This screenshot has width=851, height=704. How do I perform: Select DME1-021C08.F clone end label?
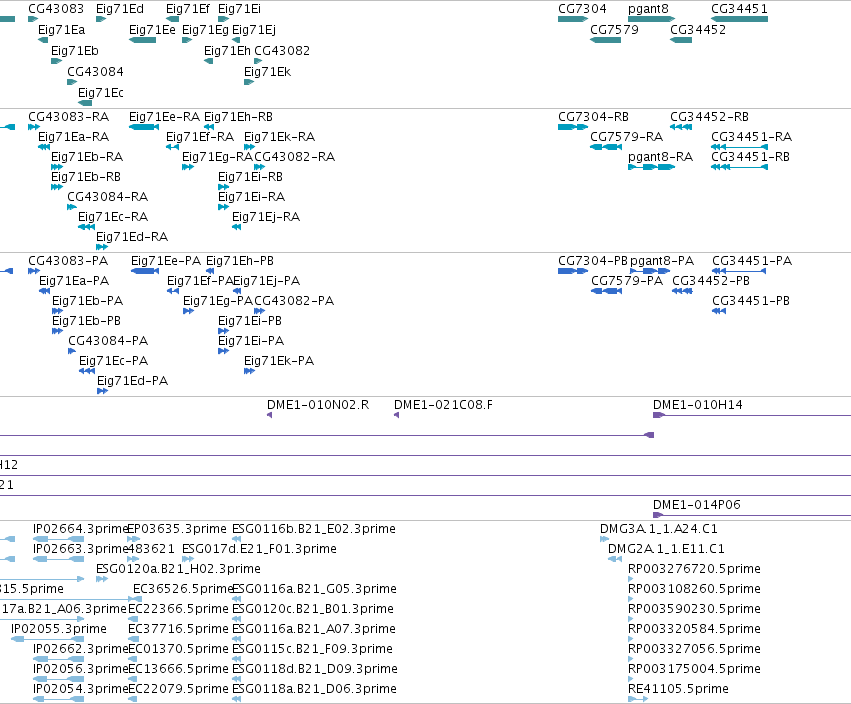click(443, 405)
